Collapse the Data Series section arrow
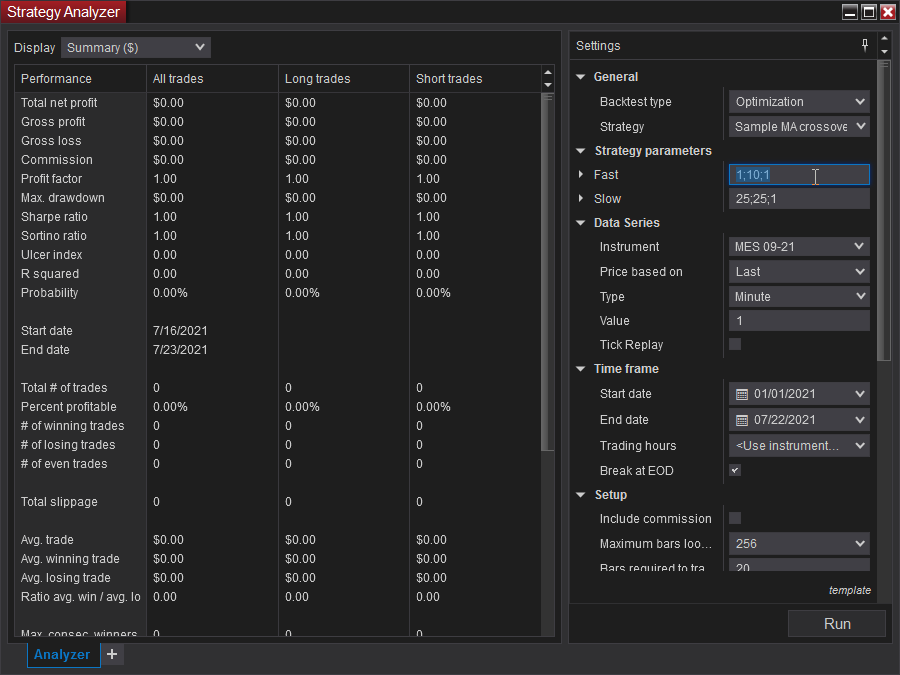The width and height of the screenshot is (900, 675). point(581,223)
